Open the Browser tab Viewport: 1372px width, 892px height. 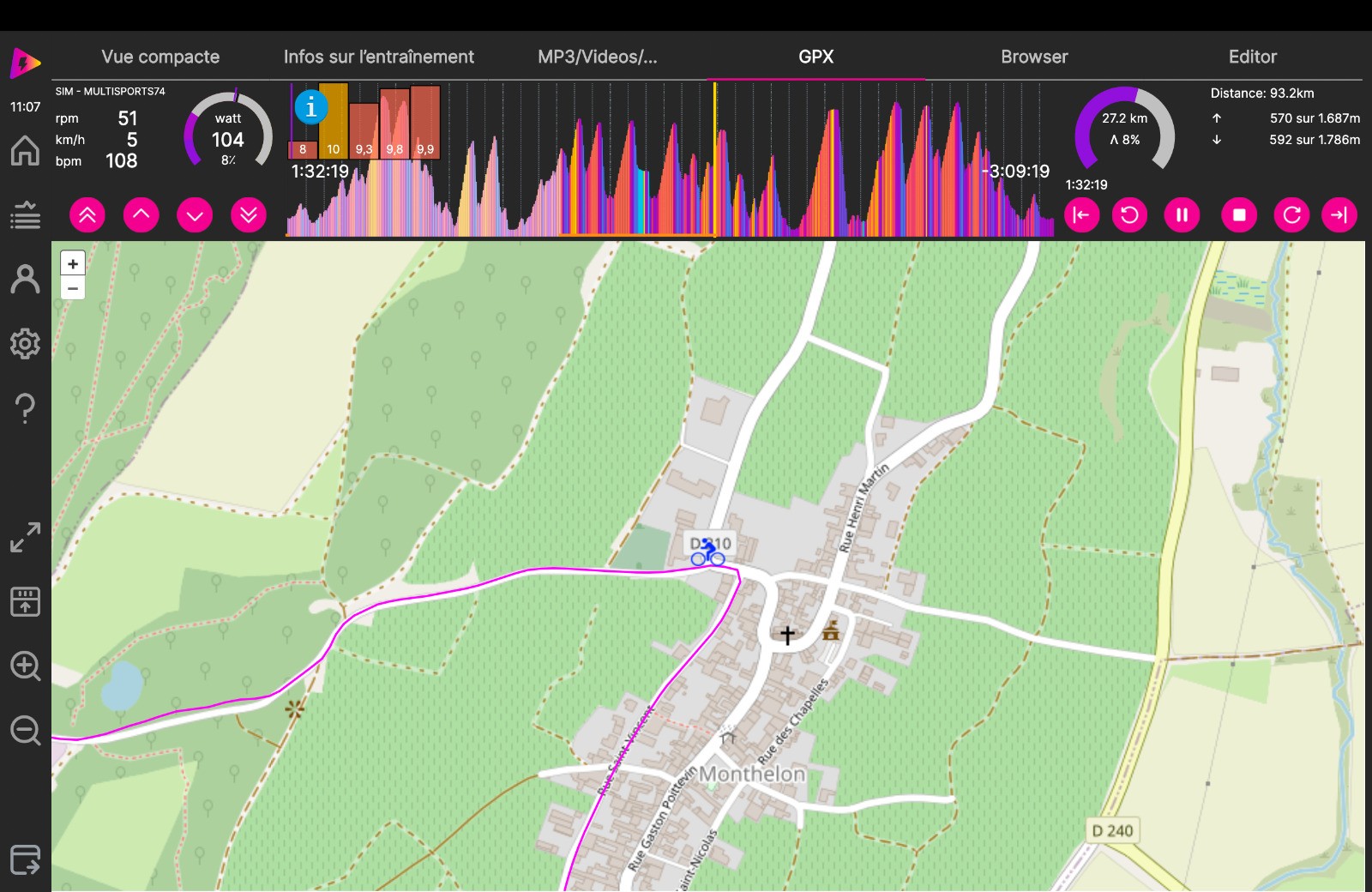click(1034, 57)
